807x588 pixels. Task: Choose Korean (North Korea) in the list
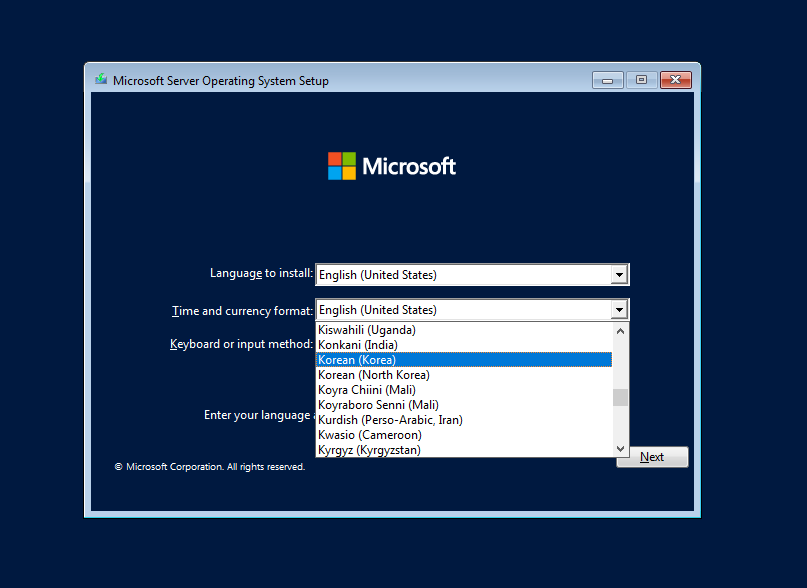coord(464,375)
